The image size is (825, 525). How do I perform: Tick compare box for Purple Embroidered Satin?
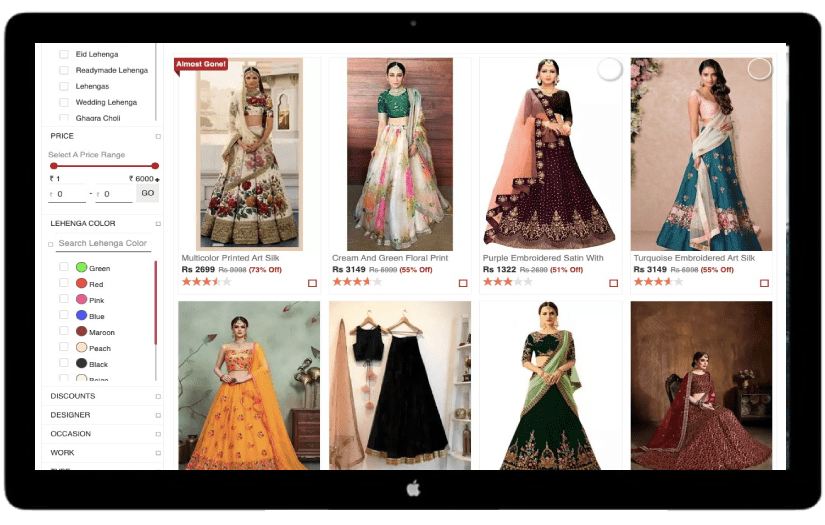click(613, 283)
